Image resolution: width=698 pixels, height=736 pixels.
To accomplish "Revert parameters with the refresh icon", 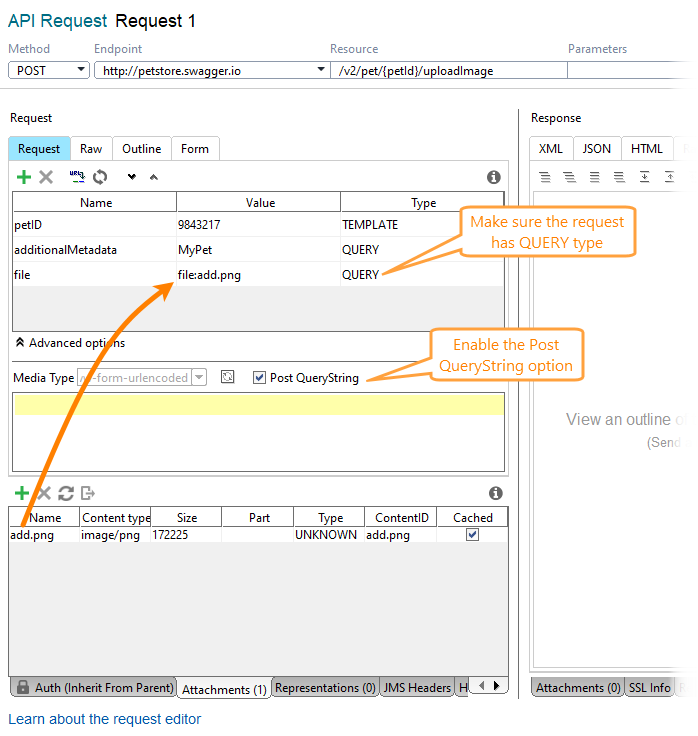I will [100, 177].
